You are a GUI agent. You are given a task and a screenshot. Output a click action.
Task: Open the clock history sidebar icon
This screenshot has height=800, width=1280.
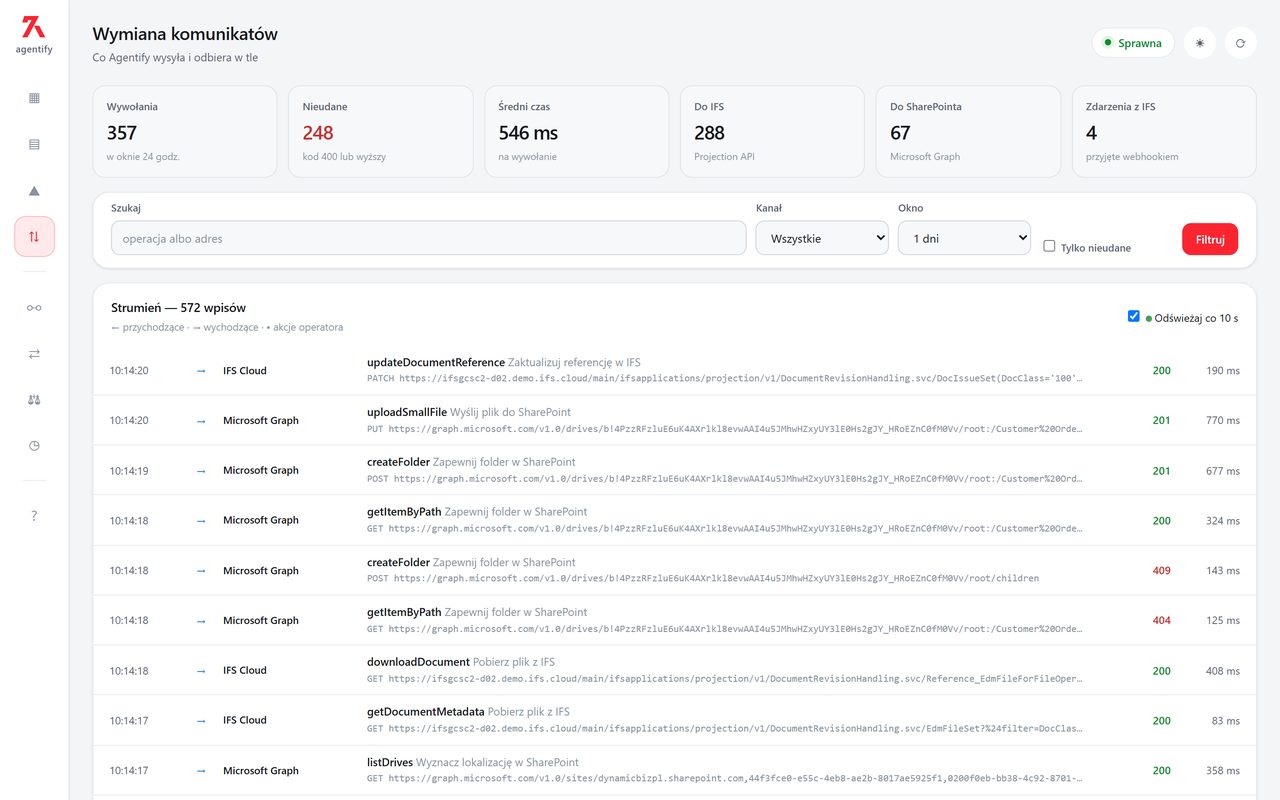(34, 445)
